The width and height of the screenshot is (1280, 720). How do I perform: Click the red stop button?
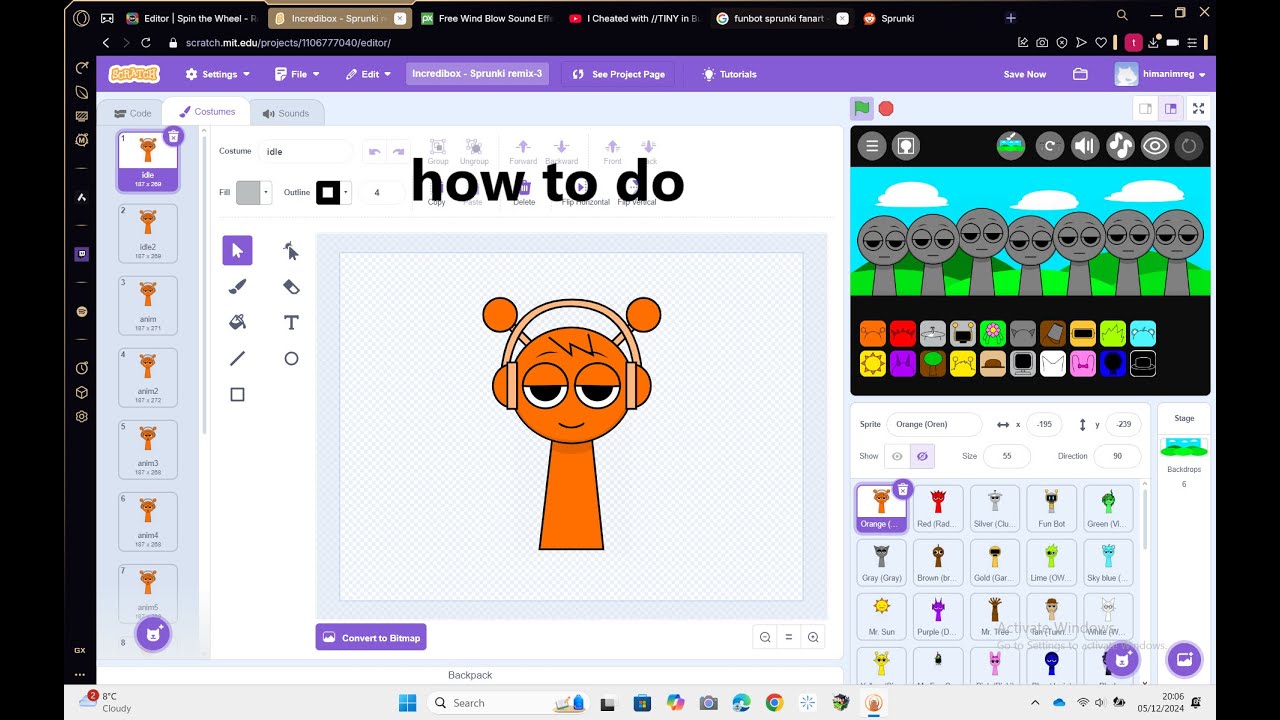[886, 108]
